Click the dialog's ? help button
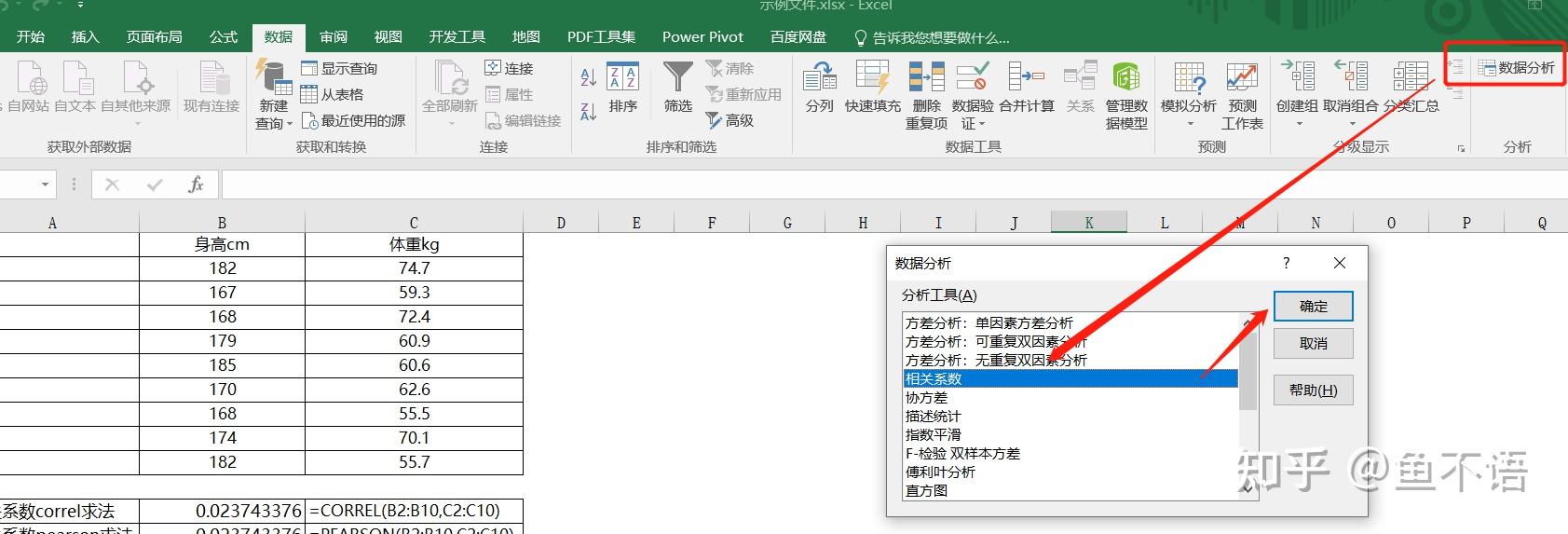Image resolution: width=1568 pixels, height=534 pixels. click(1287, 264)
